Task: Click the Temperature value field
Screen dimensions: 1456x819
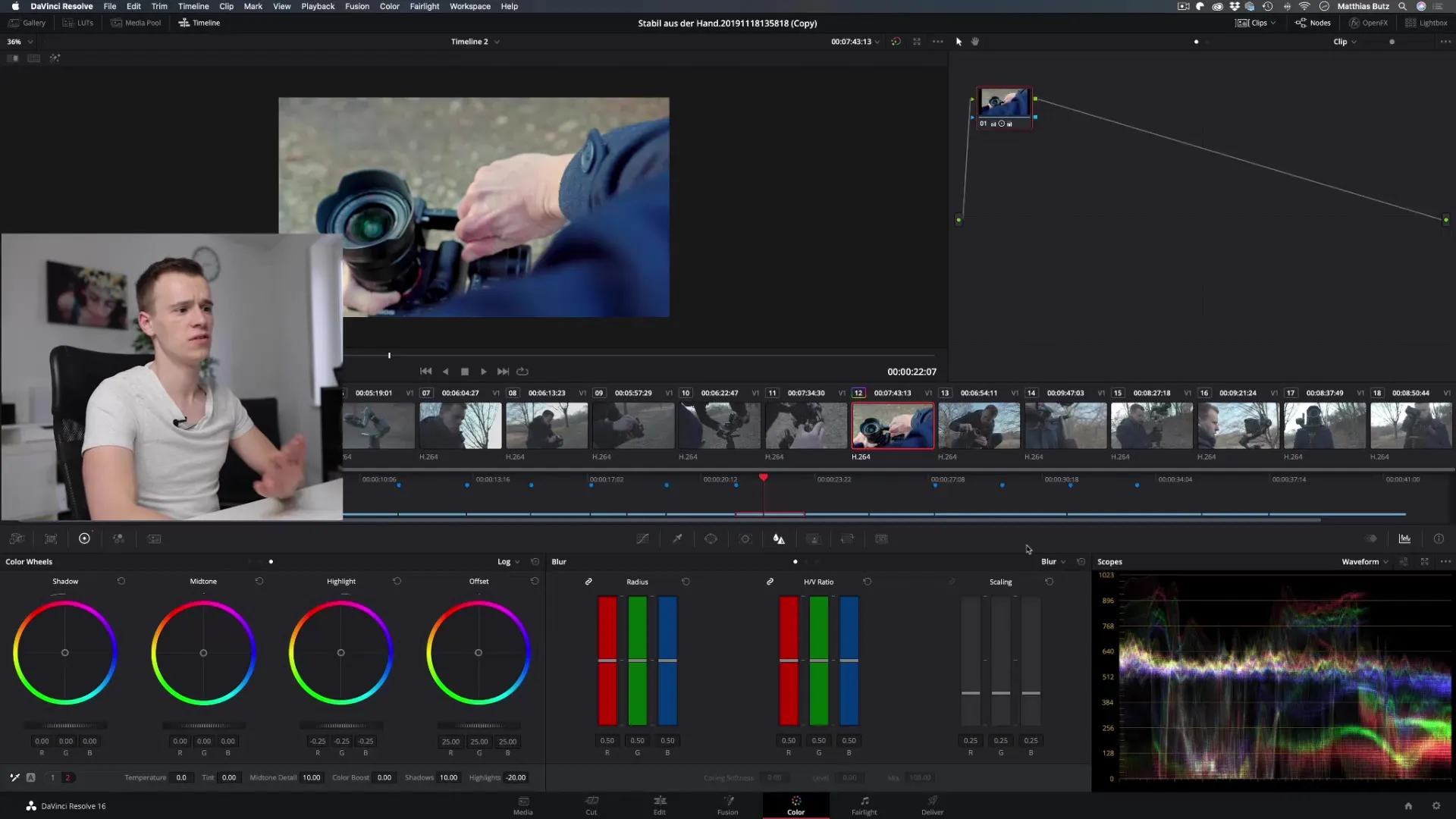Action: pos(181,777)
